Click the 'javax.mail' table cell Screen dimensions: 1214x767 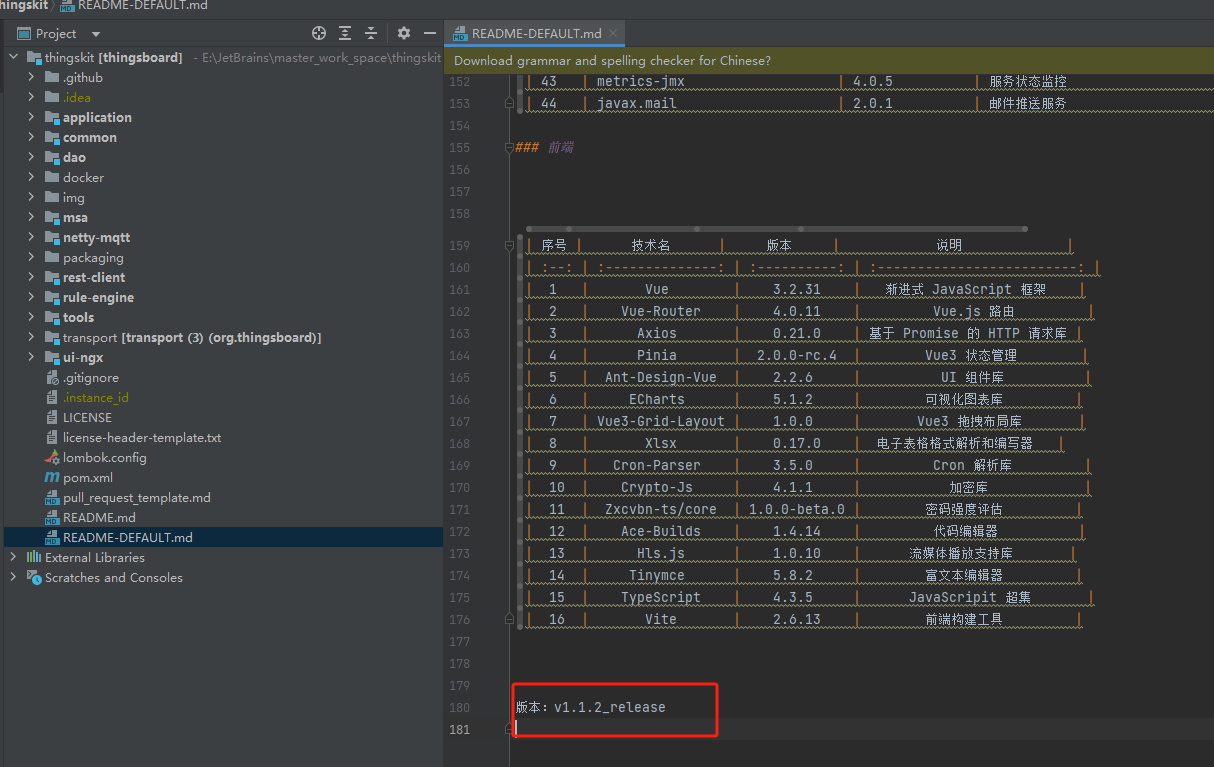click(x=636, y=103)
